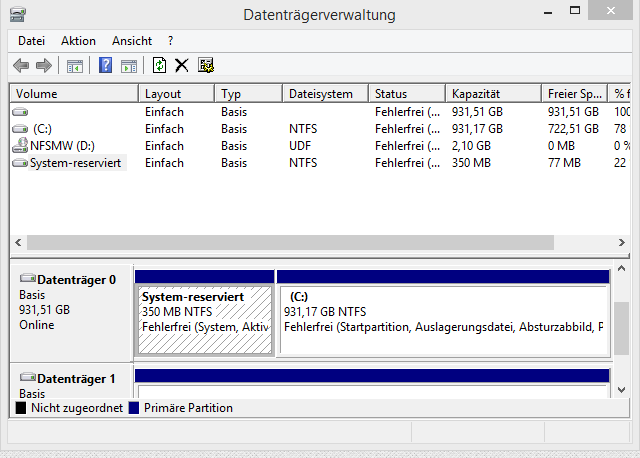Sort by the Volume column header
Viewport: 640px width, 458px height.
click(72, 93)
